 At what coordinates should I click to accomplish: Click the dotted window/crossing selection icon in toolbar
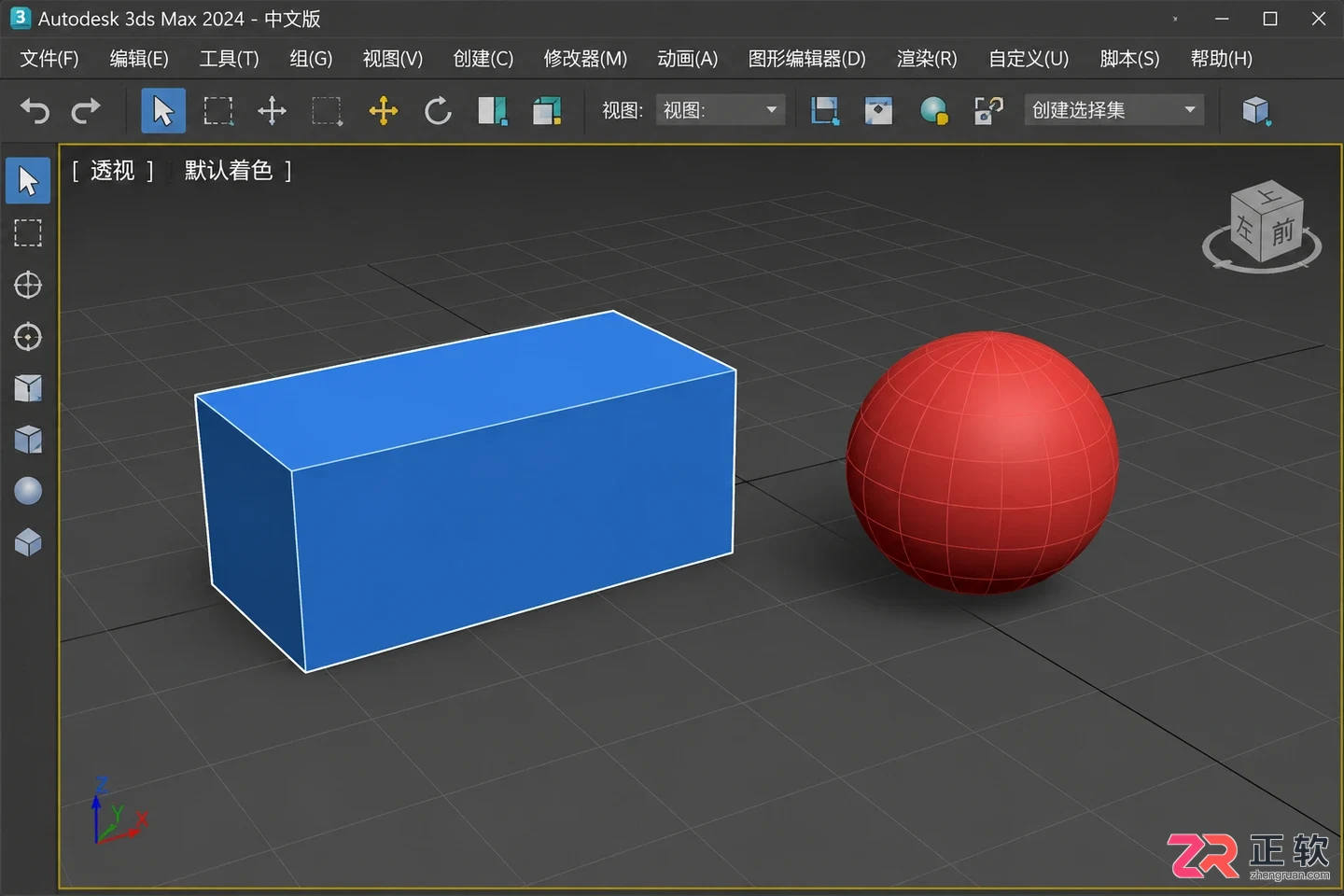[327, 111]
